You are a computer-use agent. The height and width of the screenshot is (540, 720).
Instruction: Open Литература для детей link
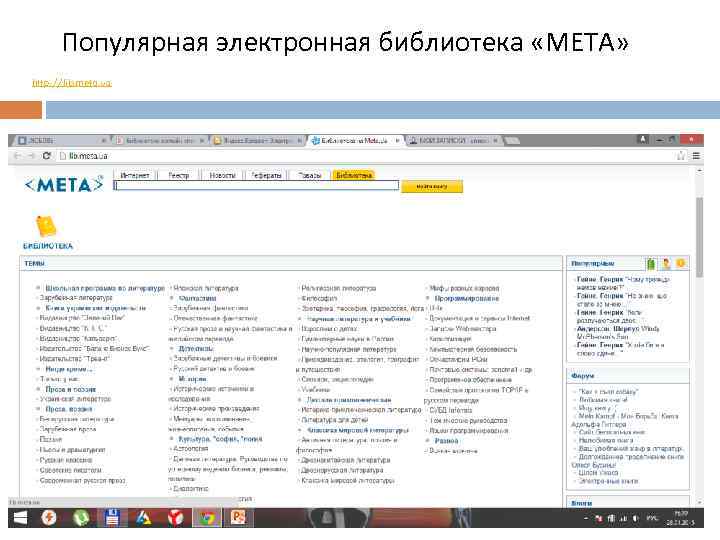click(334, 420)
